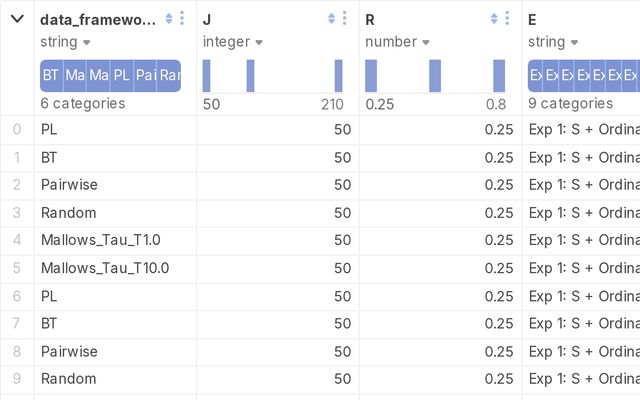Sort the data_framework column

coord(168,19)
